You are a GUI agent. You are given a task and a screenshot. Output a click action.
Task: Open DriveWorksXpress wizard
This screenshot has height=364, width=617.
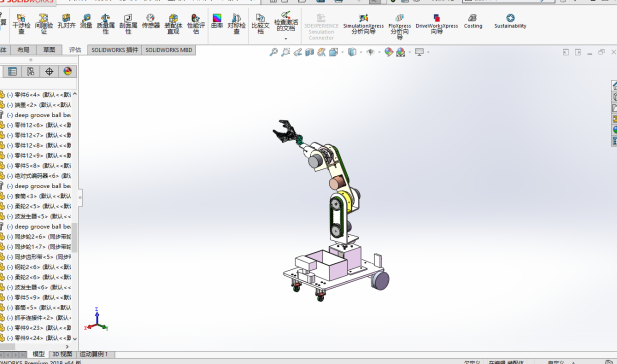click(x=437, y=24)
